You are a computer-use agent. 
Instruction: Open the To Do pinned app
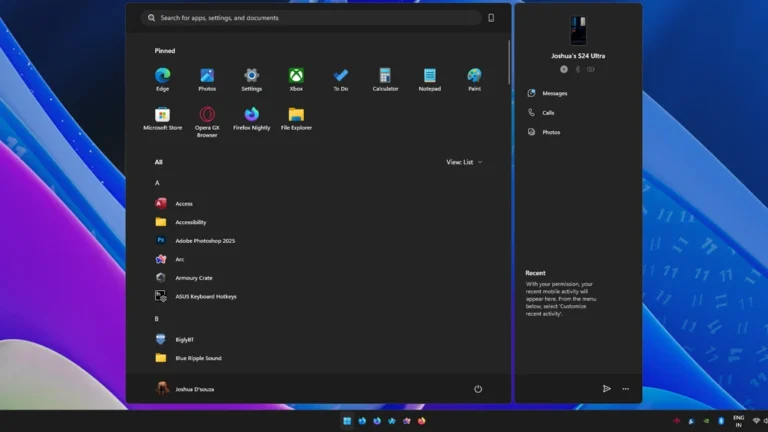[x=341, y=76]
